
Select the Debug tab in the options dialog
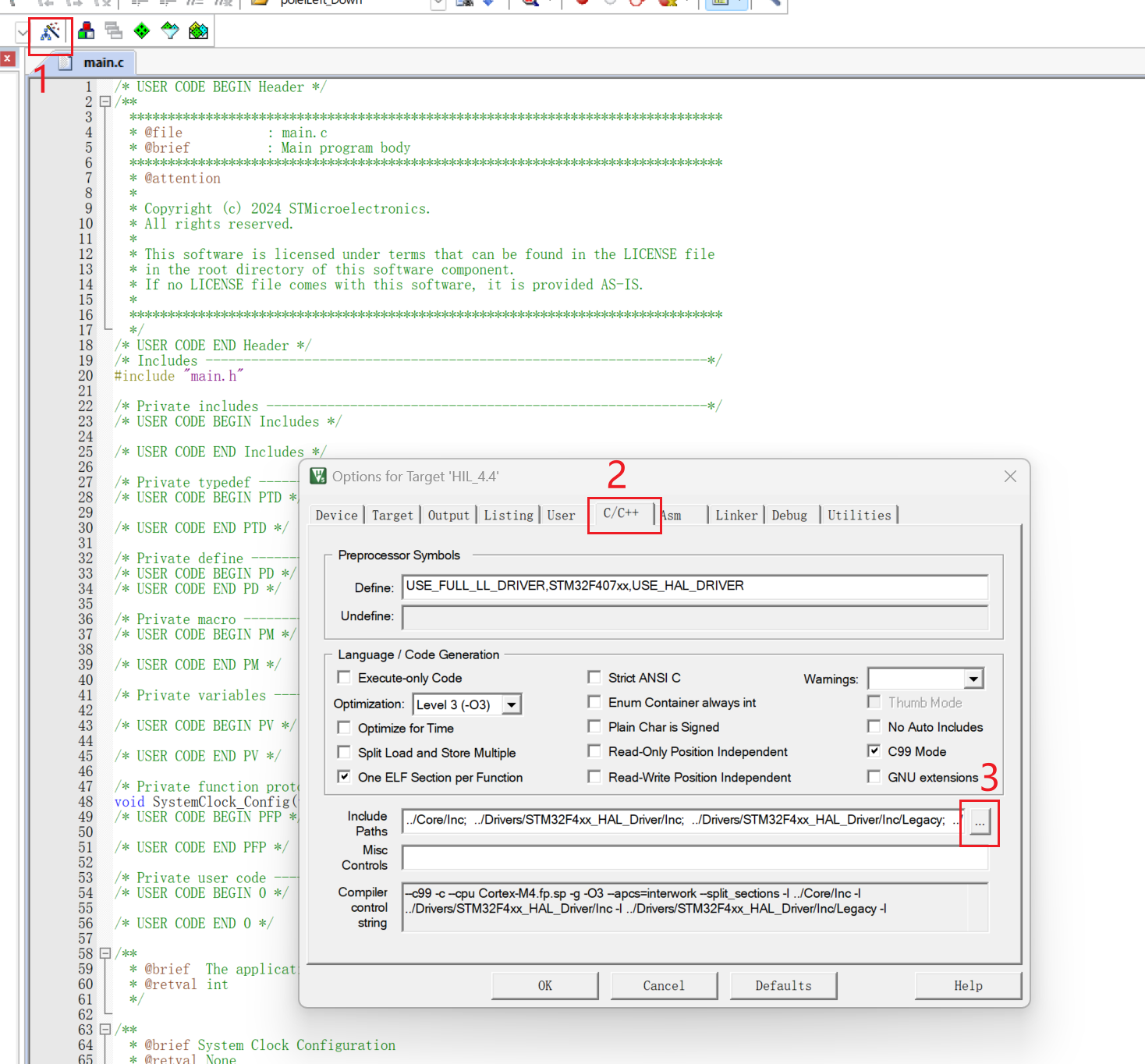[x=789, y=515]
